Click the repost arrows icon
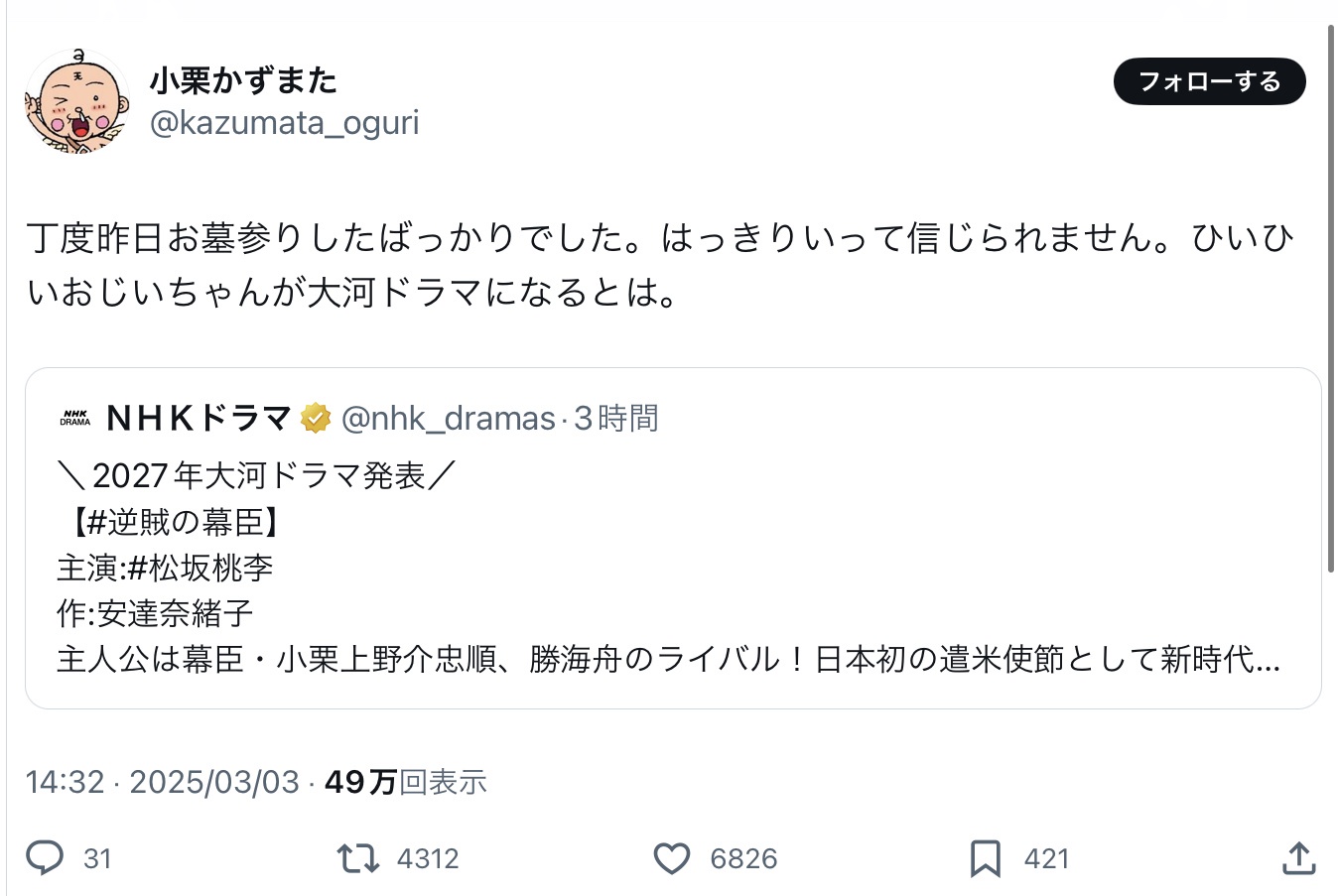Viewport: 1338px width, 896px height. [358, 857]
